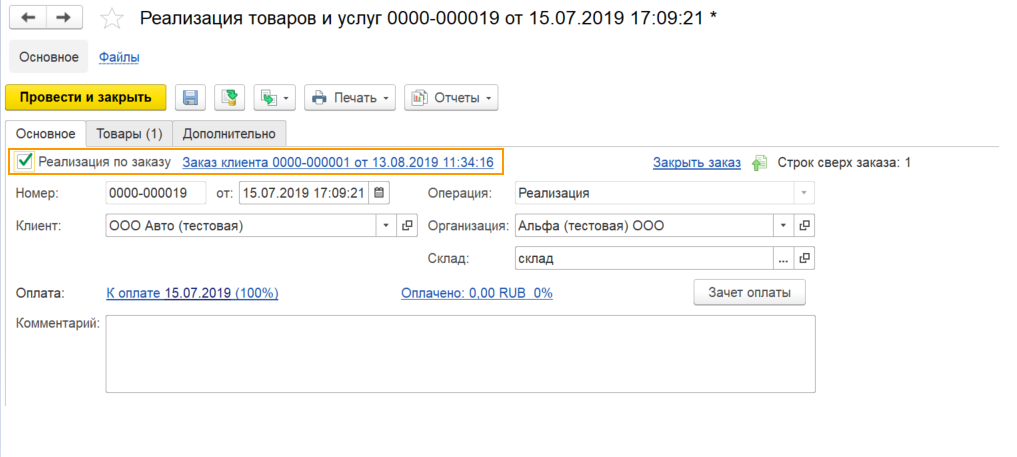Open the Заказ клиента 0000-000001 link
The image size is (1017, 457).
click(337, 161)
